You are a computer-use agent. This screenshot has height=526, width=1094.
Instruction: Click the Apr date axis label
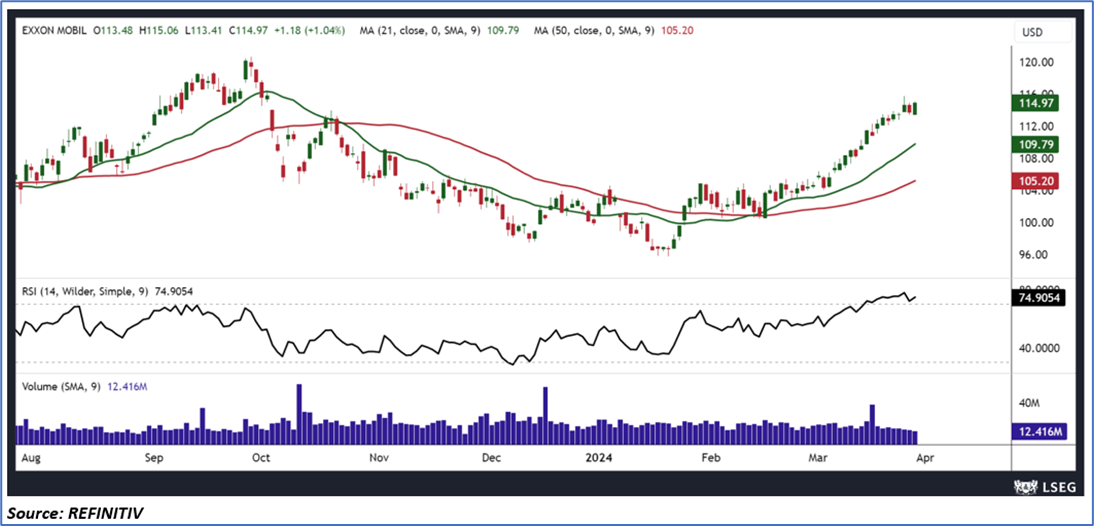click(924, 458)
